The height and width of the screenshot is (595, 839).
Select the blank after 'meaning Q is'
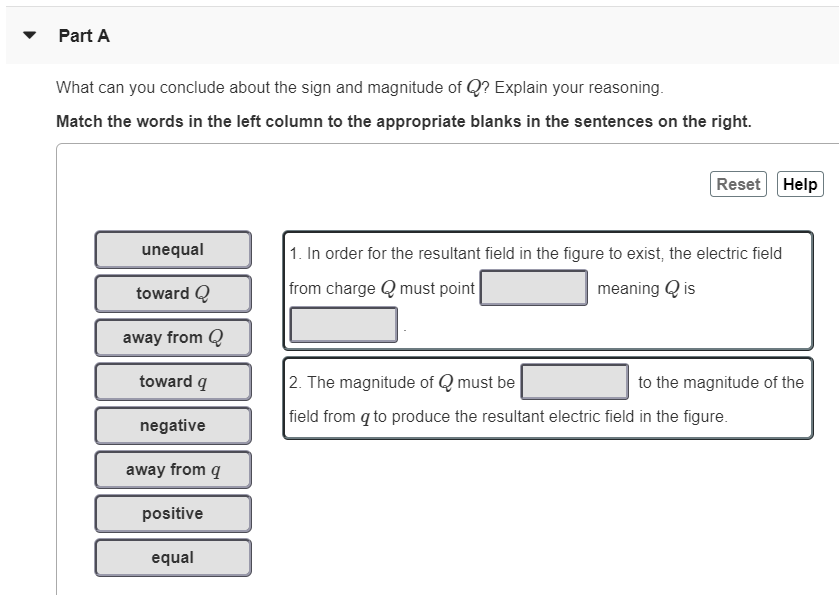343,322
